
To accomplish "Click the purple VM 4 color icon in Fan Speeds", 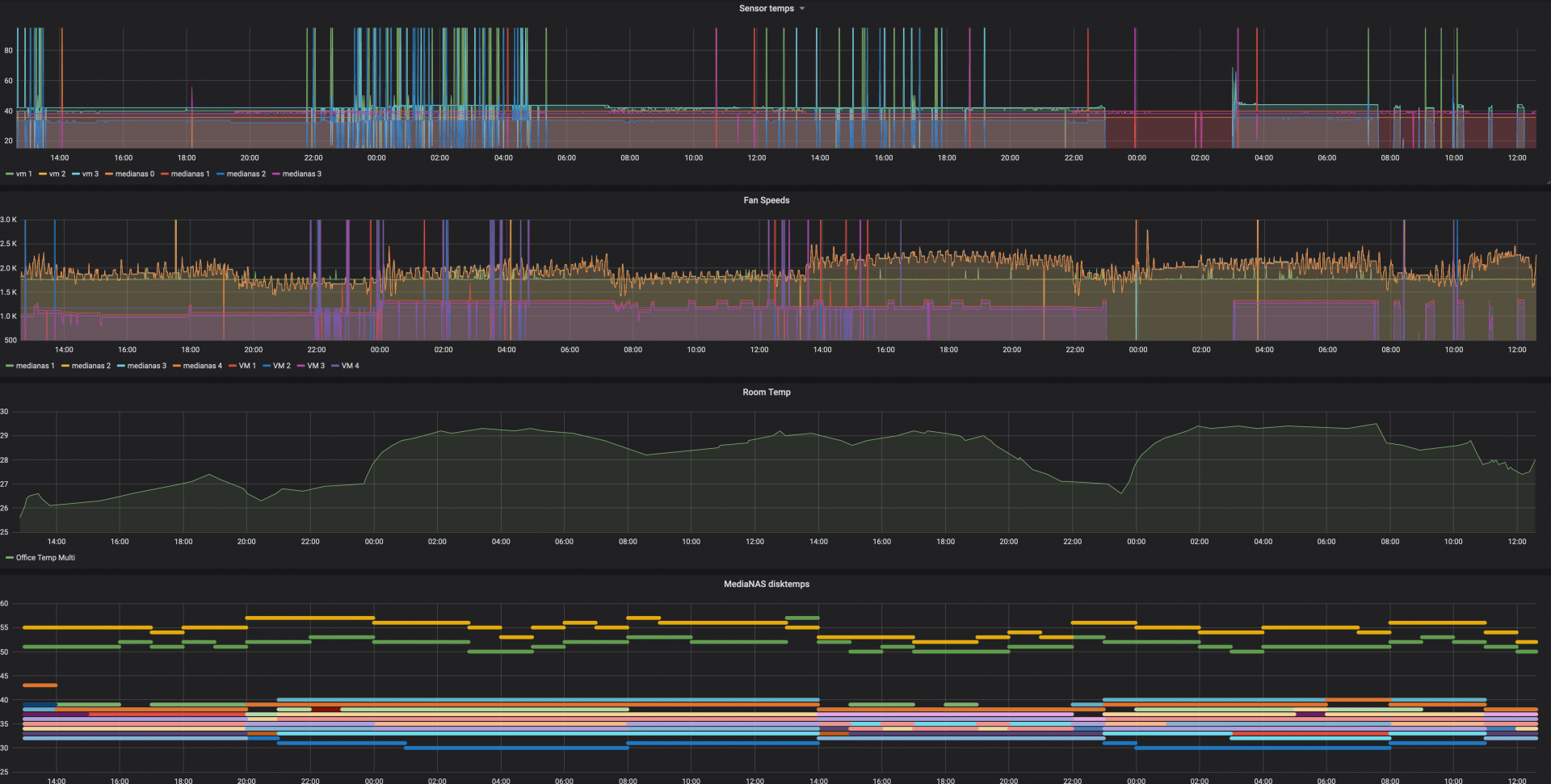I will click(335, 367).
